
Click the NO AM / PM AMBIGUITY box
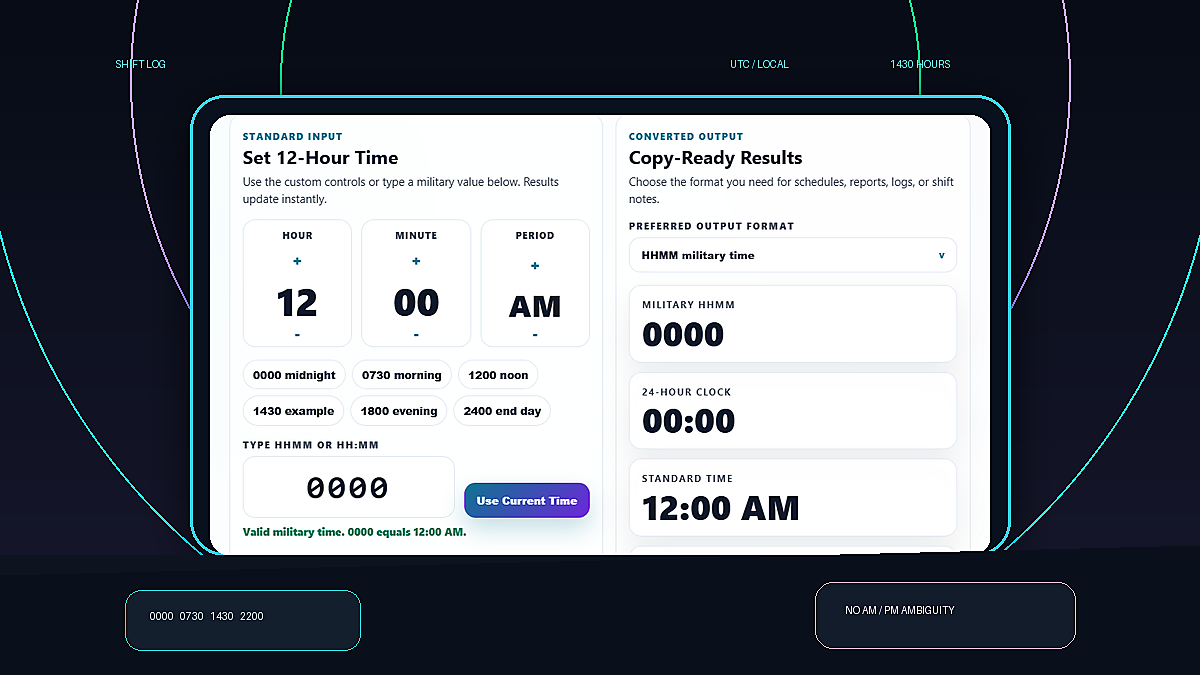pyautogui.click(x=945, y=615)
